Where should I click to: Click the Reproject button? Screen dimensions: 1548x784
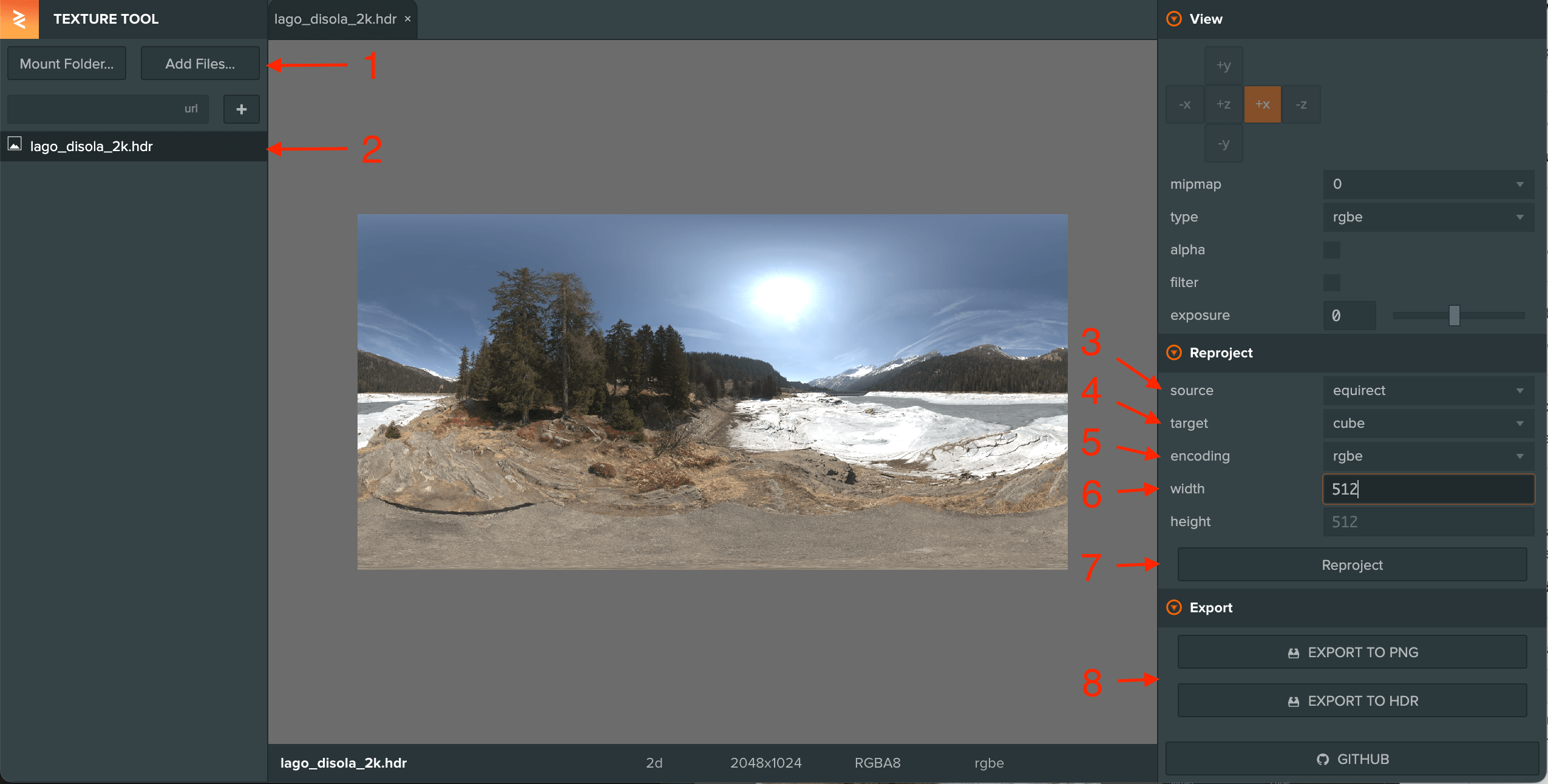pyautogui.click(x=1352, y=565)
